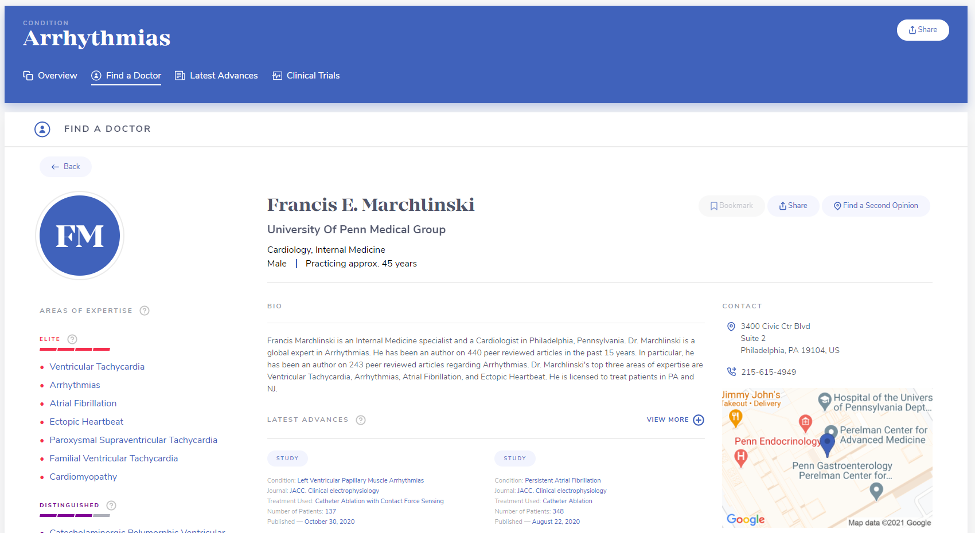Click the Share button in the blue header

point(922,30)
